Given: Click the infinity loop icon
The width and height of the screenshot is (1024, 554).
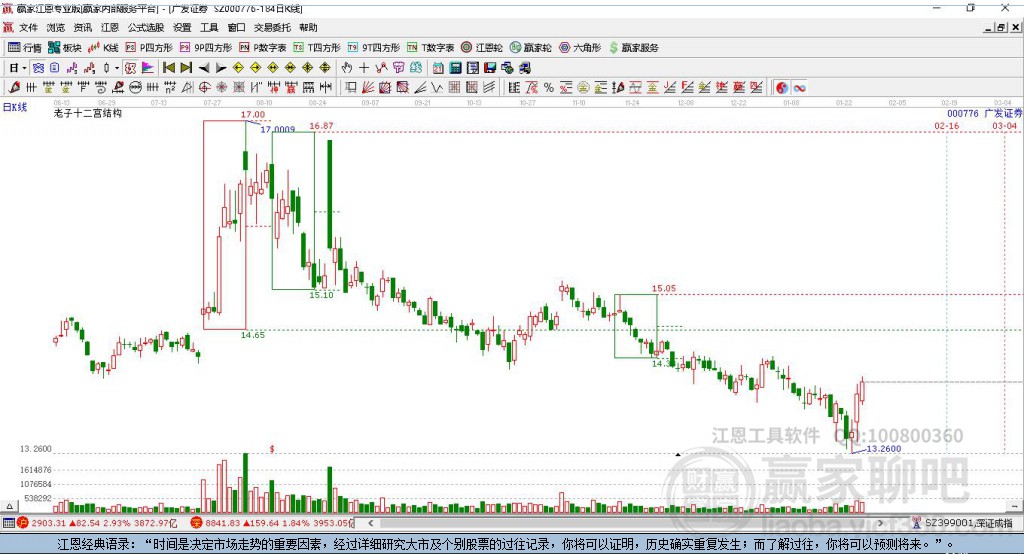Looking at the screenshot, I should [x=799, y=88].
